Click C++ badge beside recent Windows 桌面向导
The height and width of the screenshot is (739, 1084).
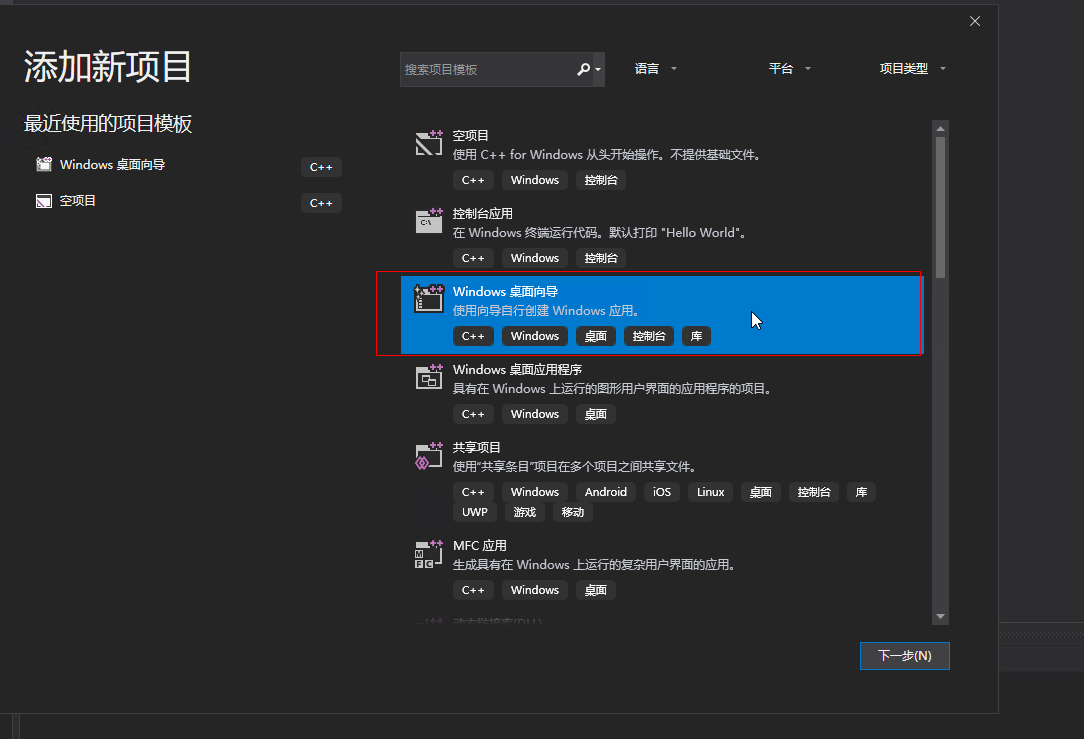[321, 167]
